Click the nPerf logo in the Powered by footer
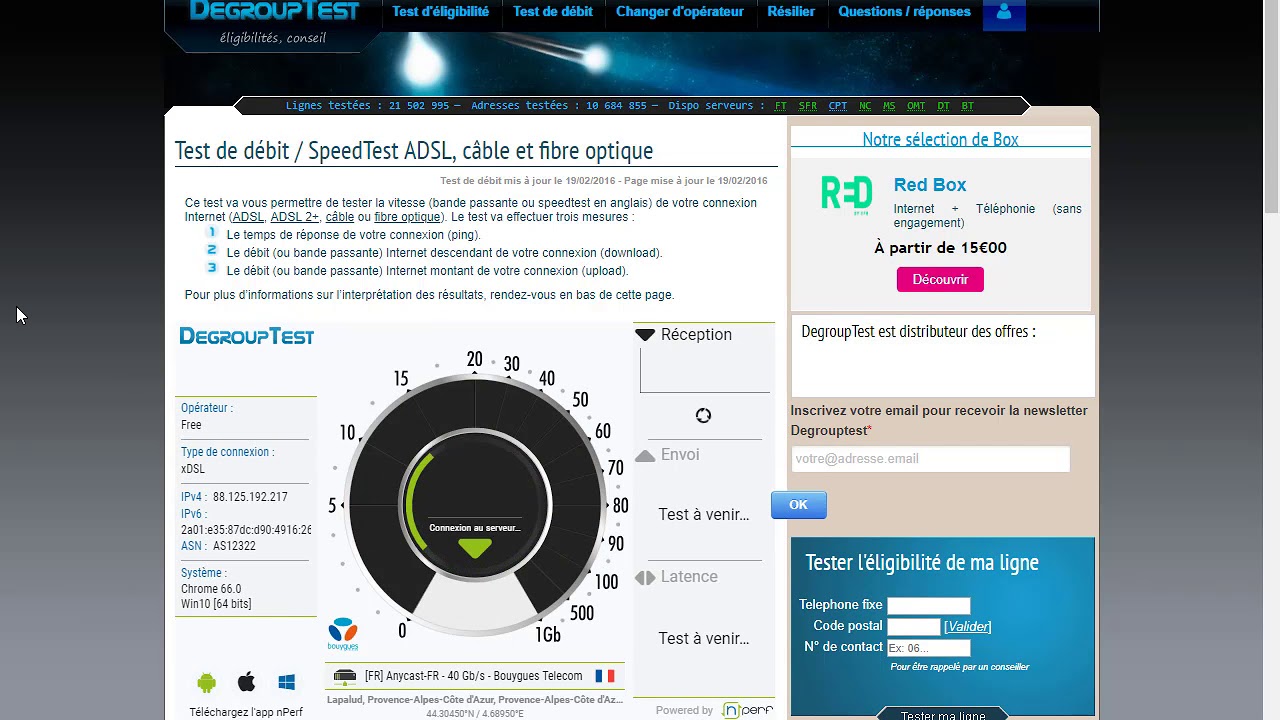This screenshot has width=1280, height=720. pos(748,710)
